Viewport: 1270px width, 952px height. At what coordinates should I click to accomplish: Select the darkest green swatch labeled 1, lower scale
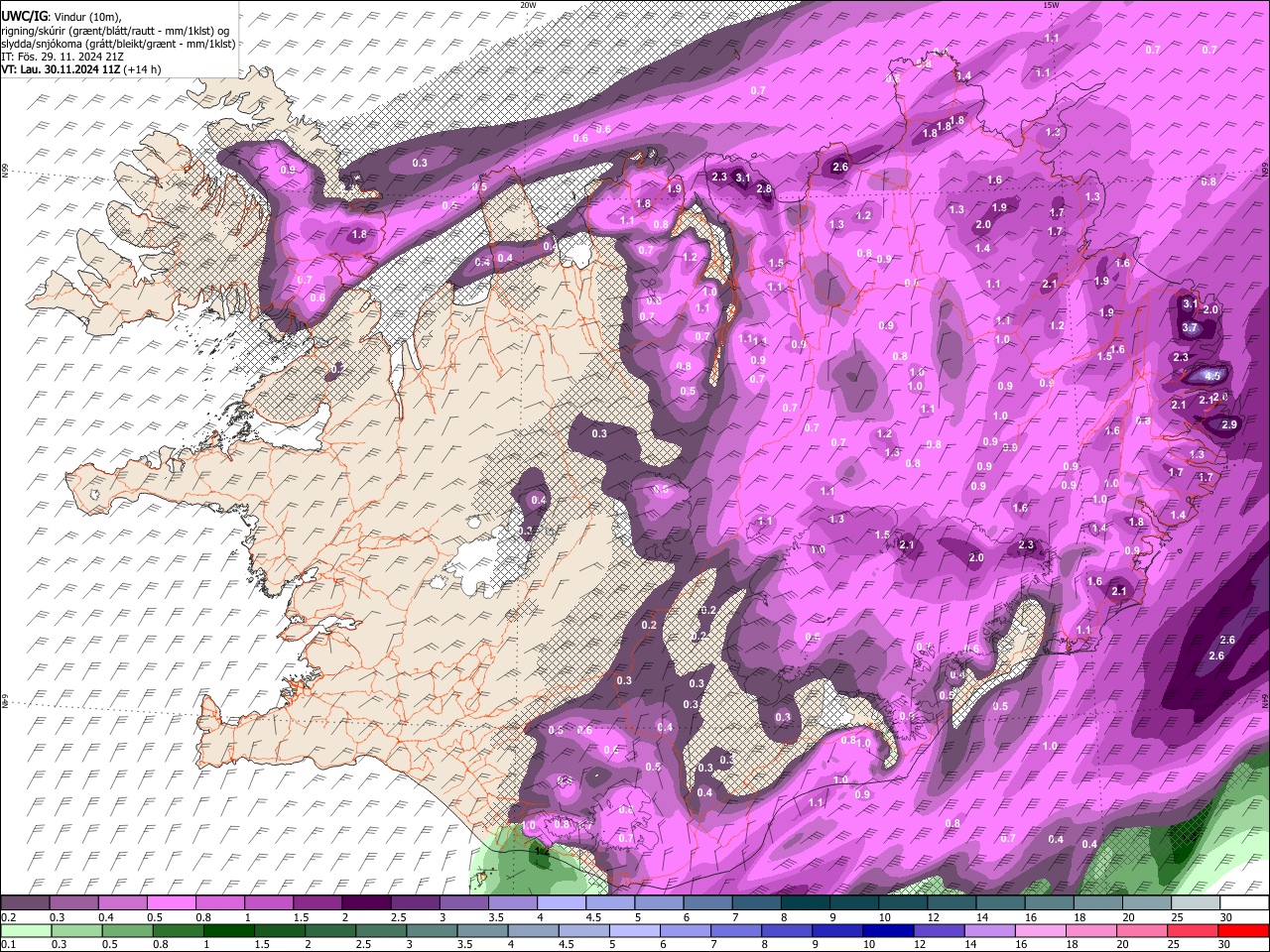228,930
